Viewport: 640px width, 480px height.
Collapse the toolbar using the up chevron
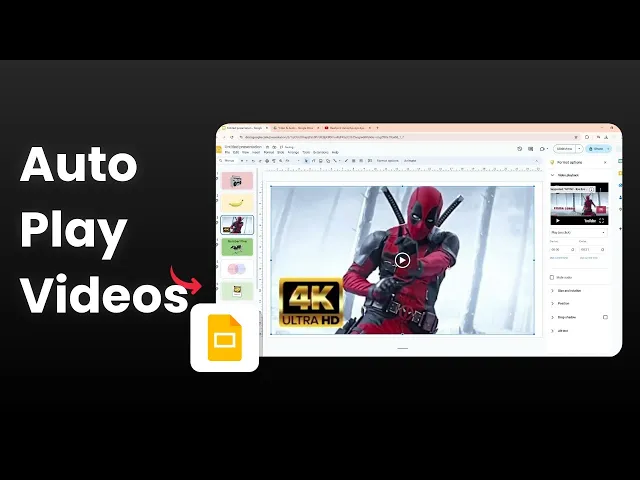coord(537,161)
